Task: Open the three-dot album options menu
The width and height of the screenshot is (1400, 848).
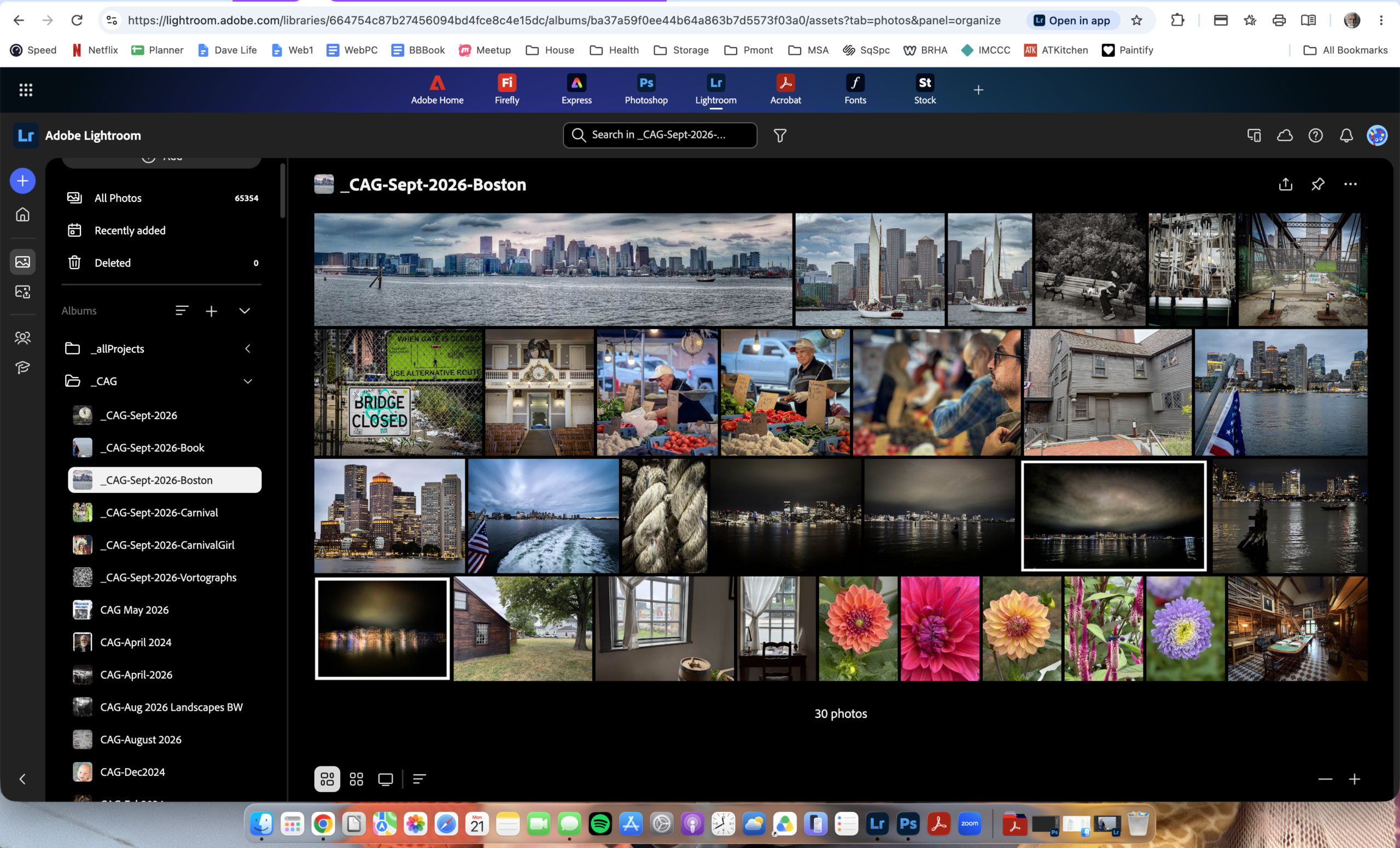Action: (x=1351, y=184)
